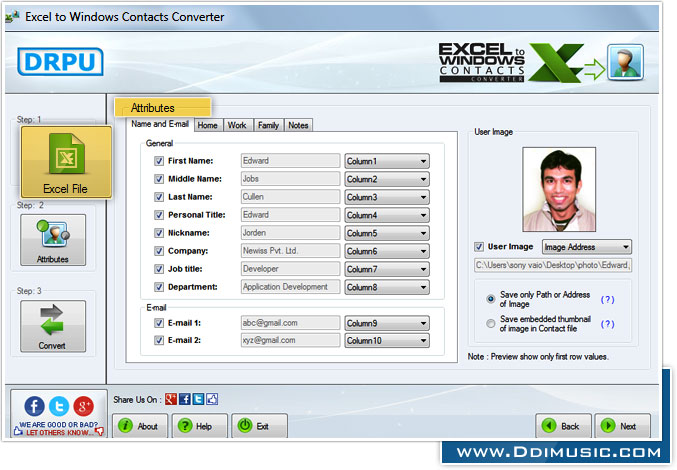Viewport: 677px width, 470px height.
Task: Click the green Excel X logo
Action: coord(556,63)
